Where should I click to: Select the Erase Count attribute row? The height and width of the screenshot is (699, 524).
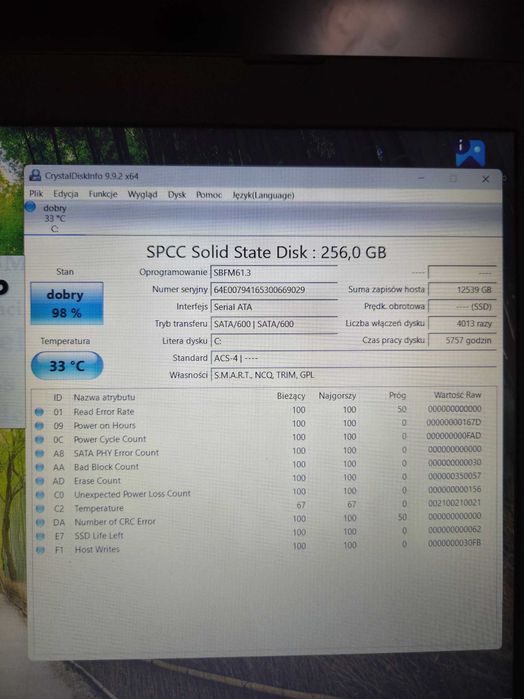tap(264, 479)
